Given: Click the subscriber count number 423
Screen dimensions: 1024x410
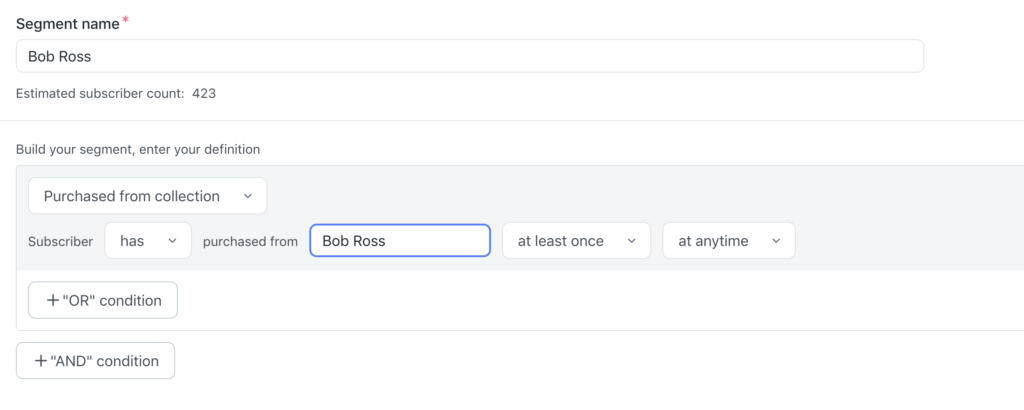Looking at the screenshot, I should point(204,93).
